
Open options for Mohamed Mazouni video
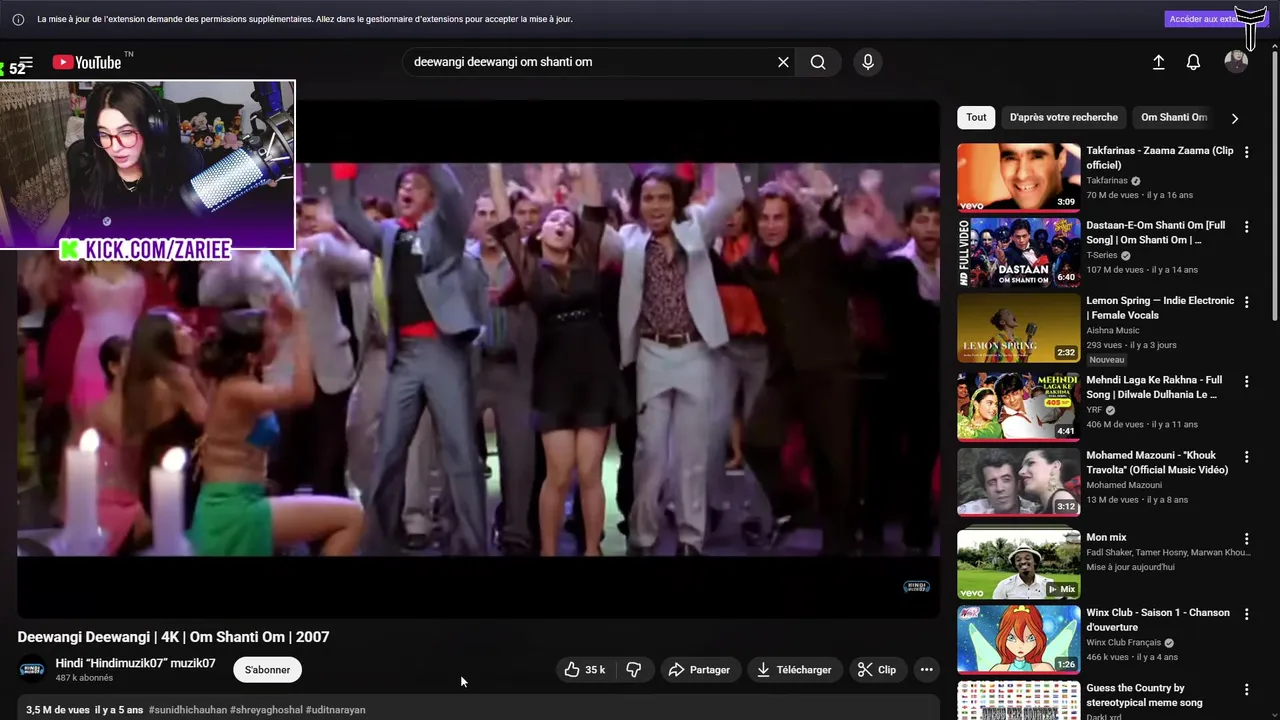[x=1246, y=457]
